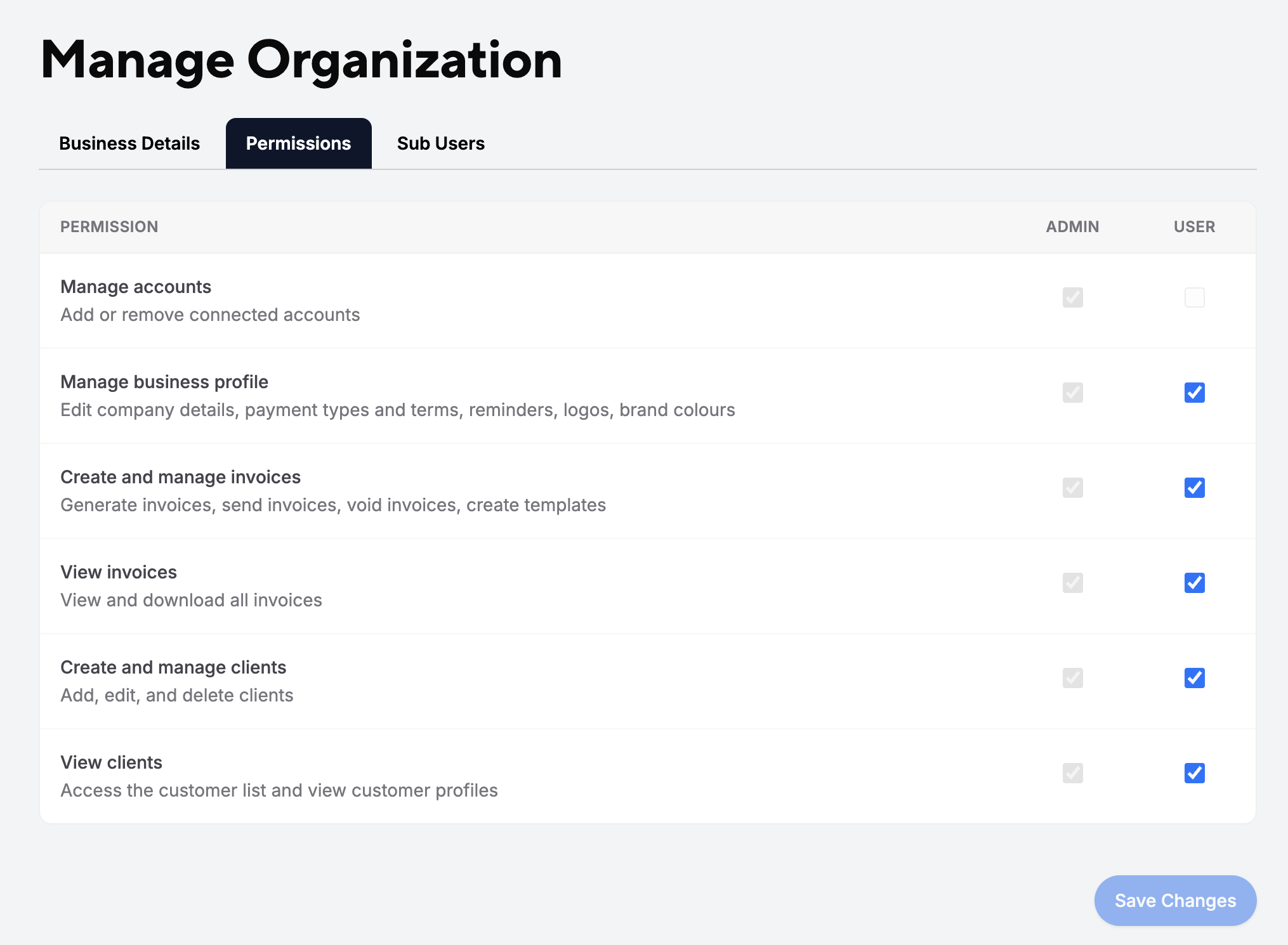Click Admin checkbox for Manage business profile
Viewport: 1288px width, 945px height.
click(x=1072, y=393)
